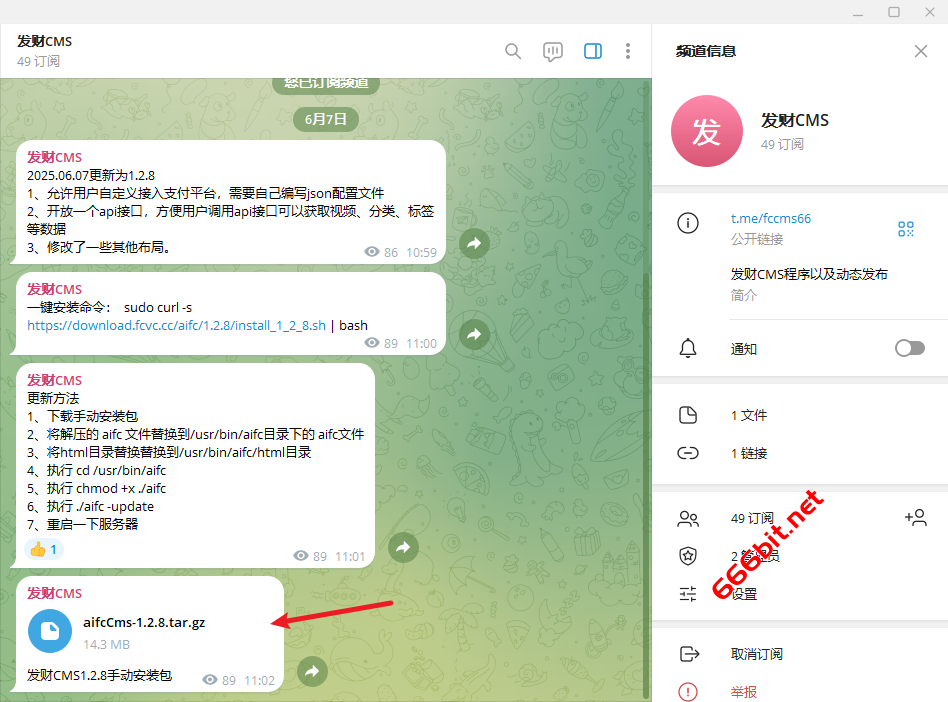This screenshot has height=702, width=948.
Task: Toggle the 通知 notification switch
Action: 910,348
